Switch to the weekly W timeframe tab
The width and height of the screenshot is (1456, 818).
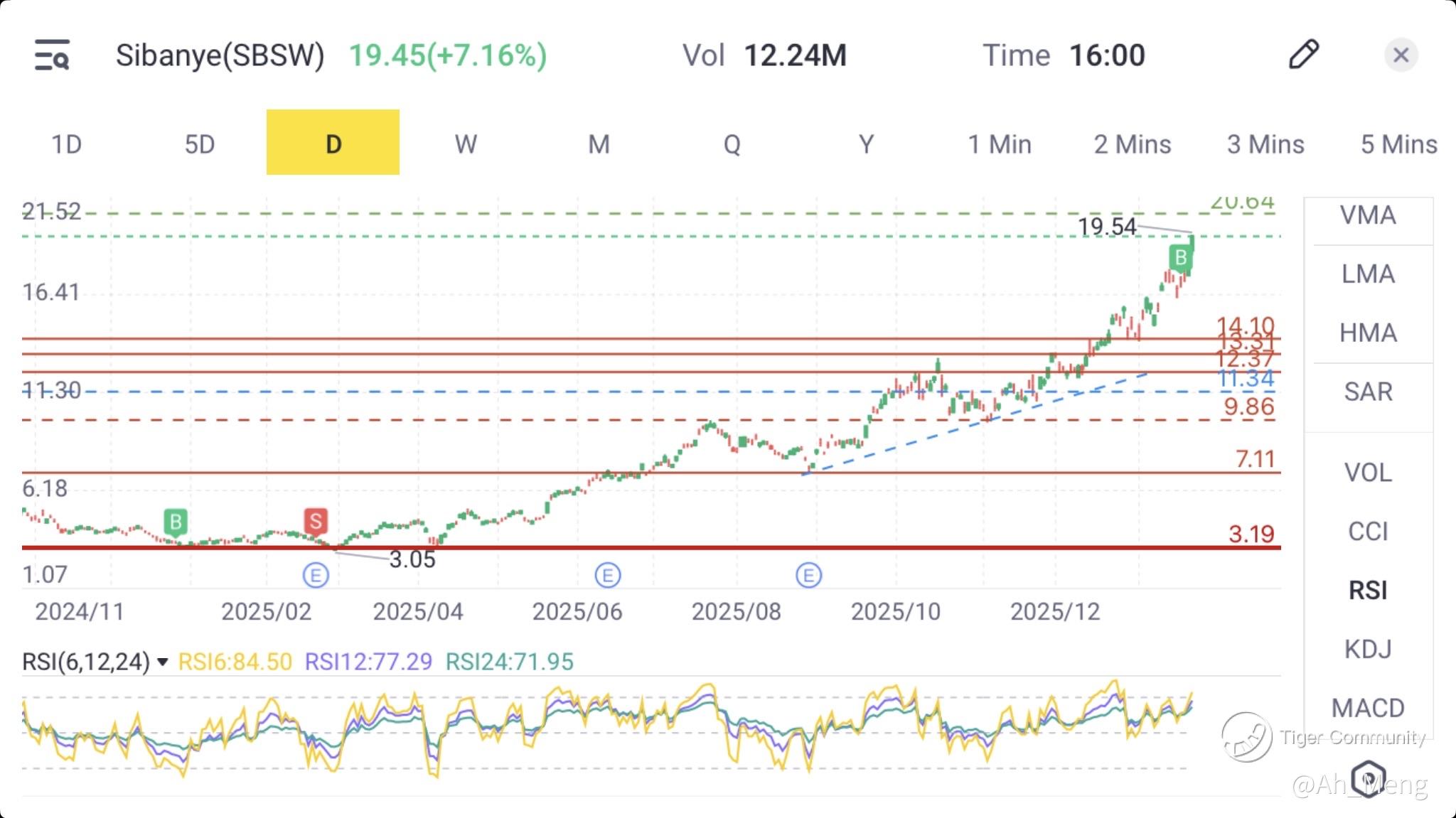pyautogui.click(x=466, y=144)
